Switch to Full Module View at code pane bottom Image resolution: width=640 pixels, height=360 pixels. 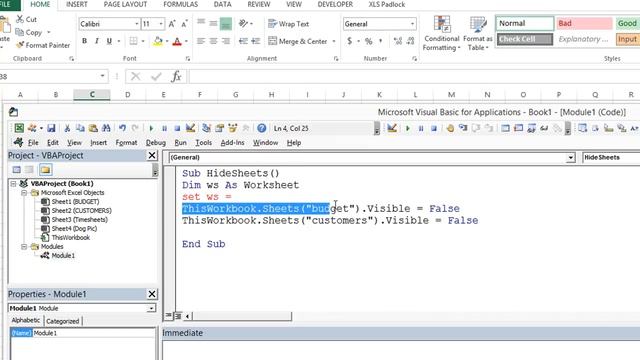pyautogui.click(x=178, y=316)
